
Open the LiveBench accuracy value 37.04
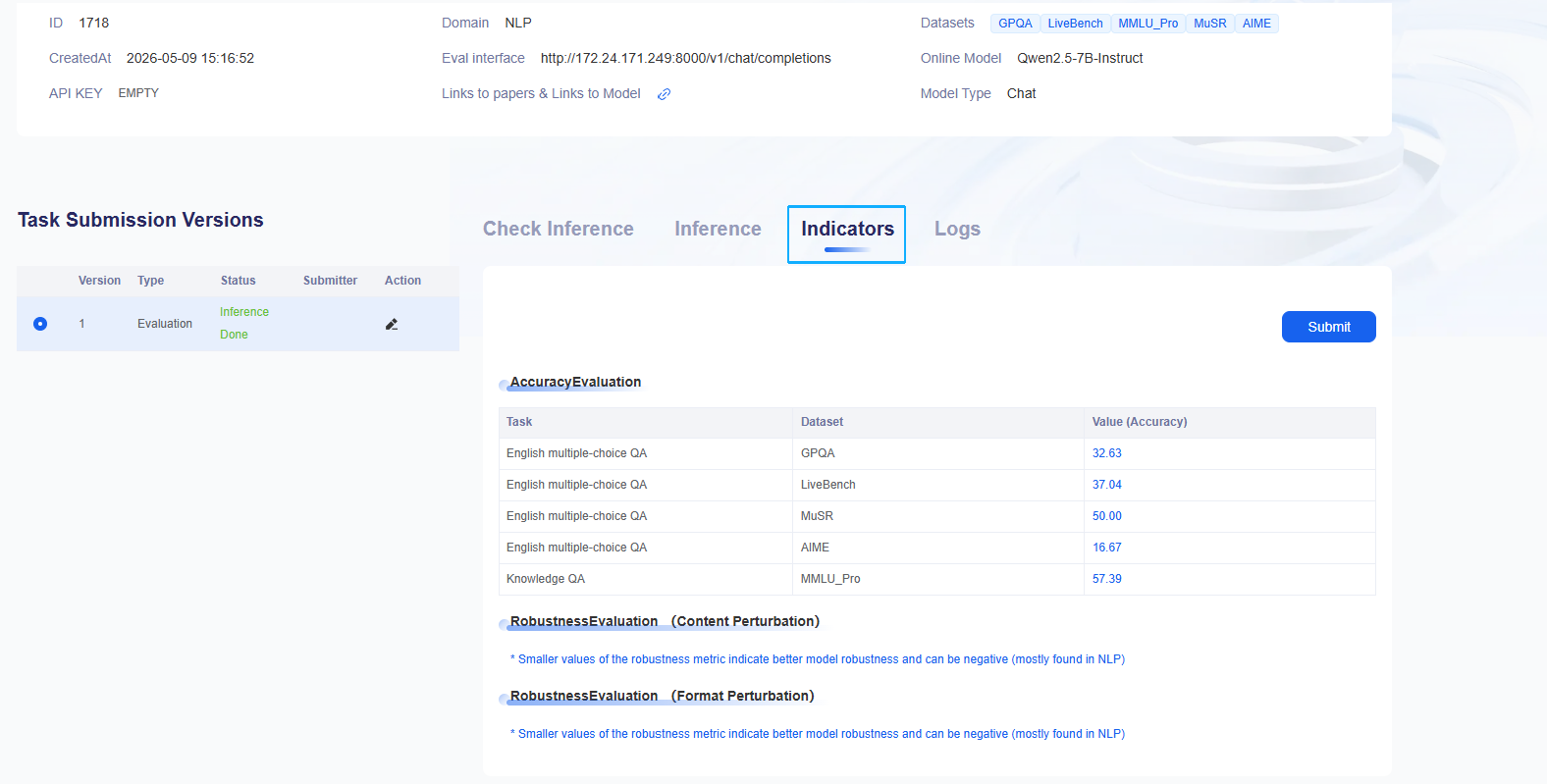pos(1106,485)
